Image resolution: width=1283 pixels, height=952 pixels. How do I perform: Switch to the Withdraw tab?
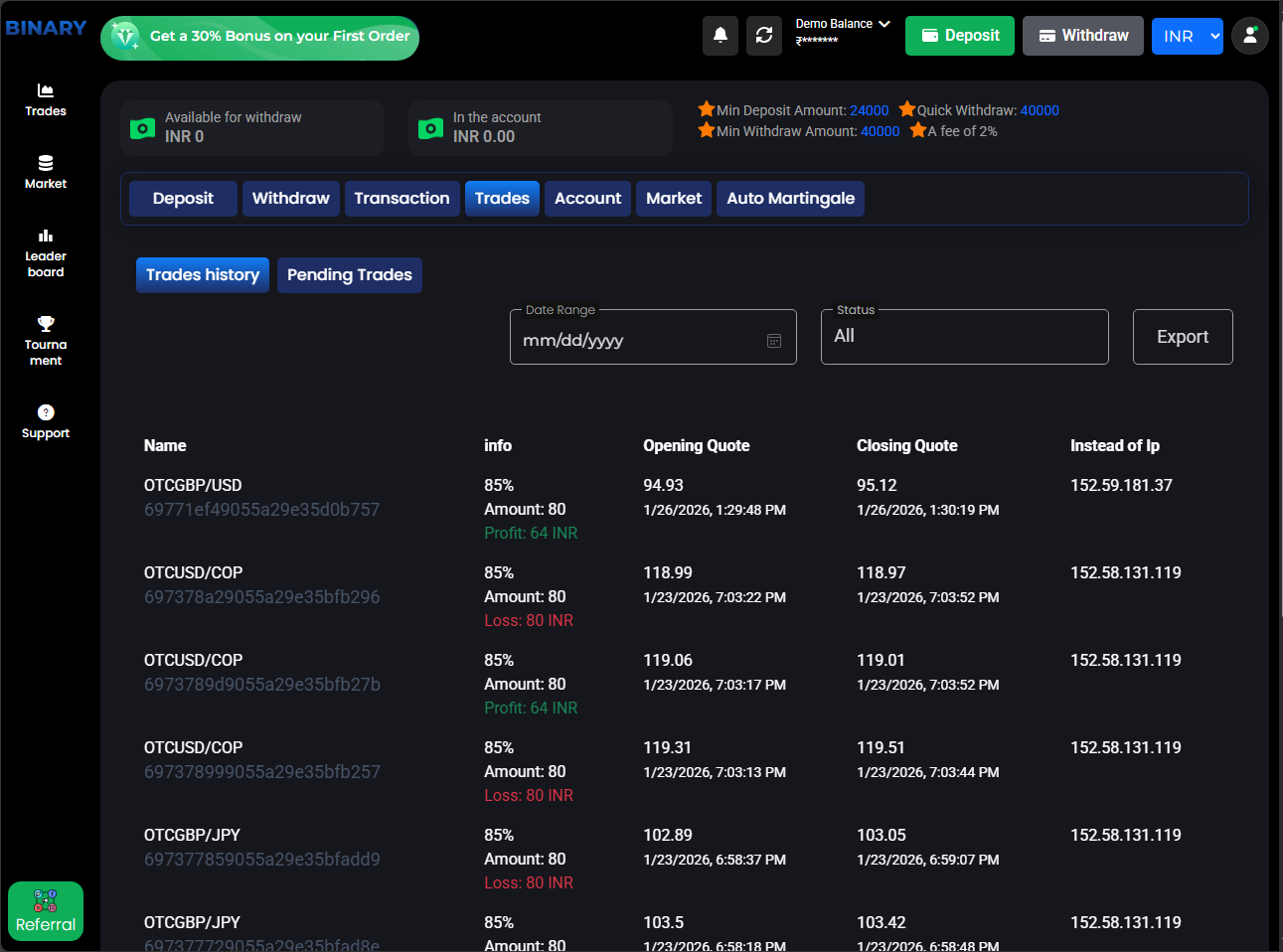291,199
